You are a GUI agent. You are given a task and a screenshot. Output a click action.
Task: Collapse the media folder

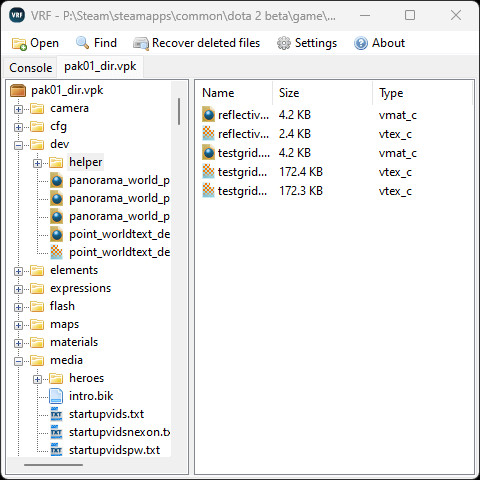tap(18, 361)
